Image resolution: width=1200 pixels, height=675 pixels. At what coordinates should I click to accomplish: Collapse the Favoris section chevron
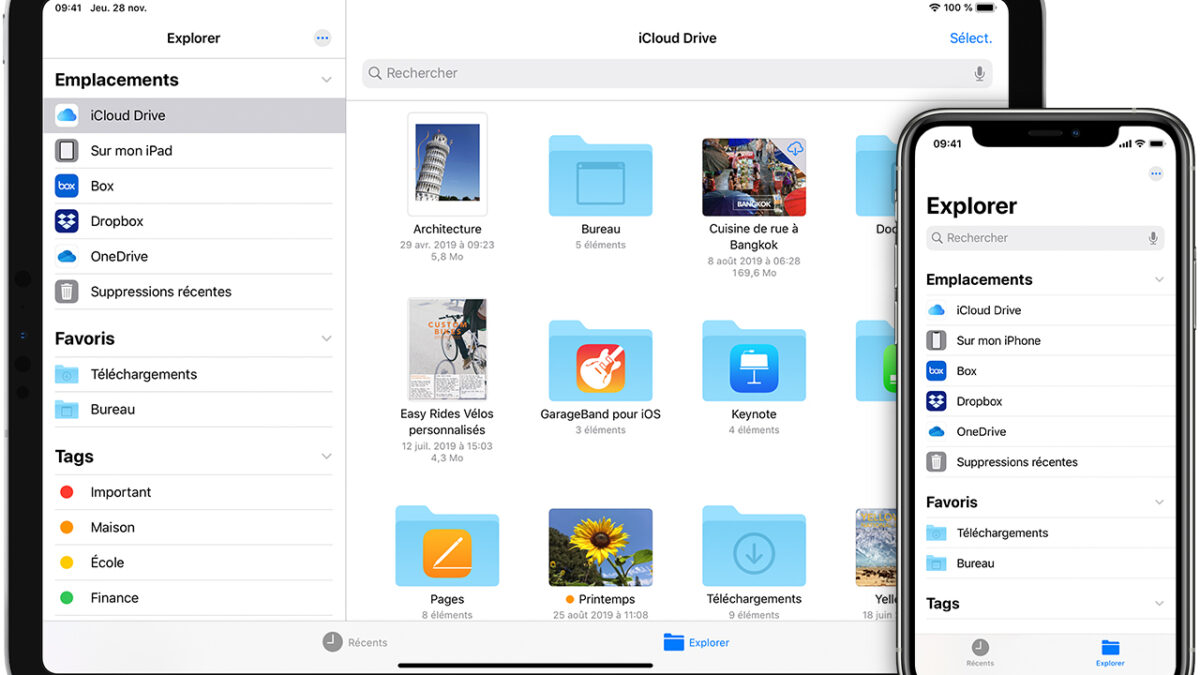[327, 338]
